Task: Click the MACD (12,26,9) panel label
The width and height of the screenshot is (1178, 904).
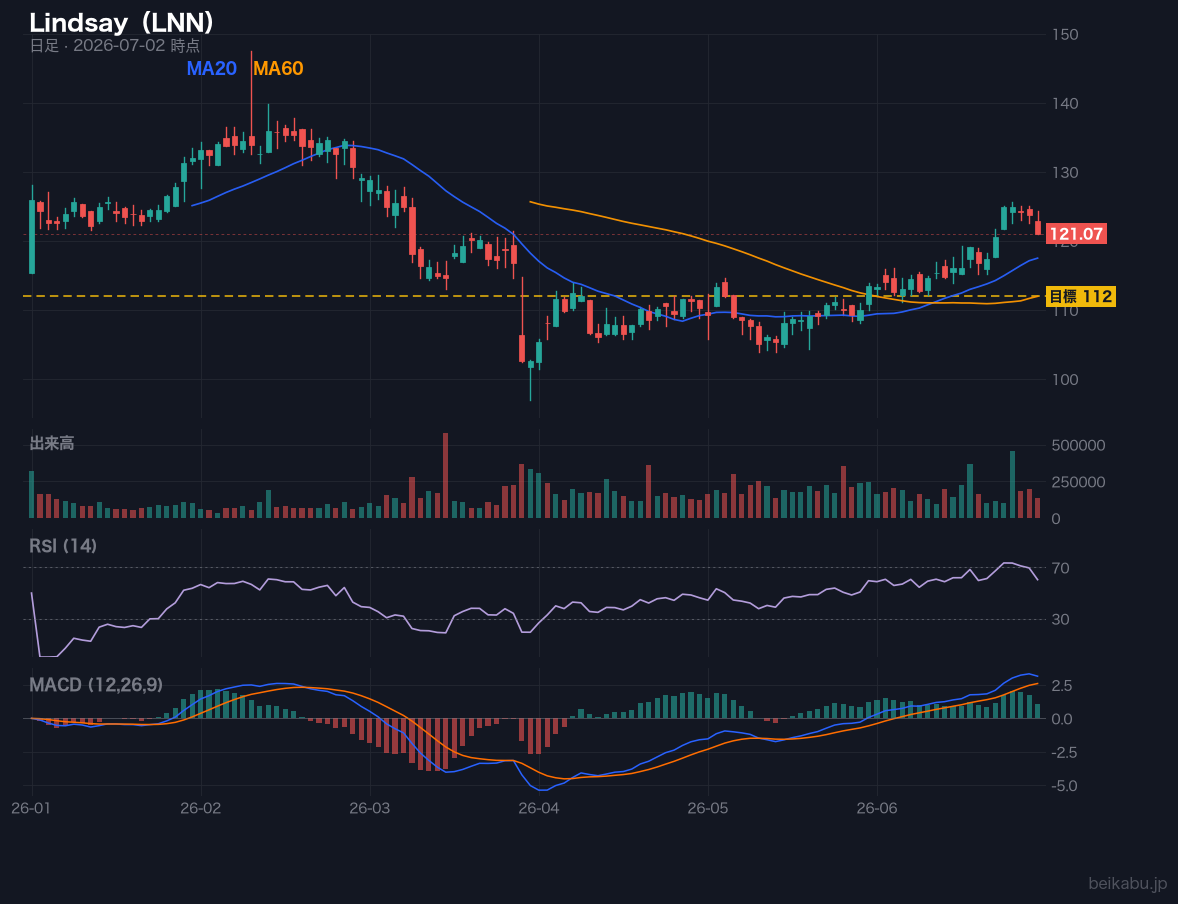Action: click(x=96, y=685)
